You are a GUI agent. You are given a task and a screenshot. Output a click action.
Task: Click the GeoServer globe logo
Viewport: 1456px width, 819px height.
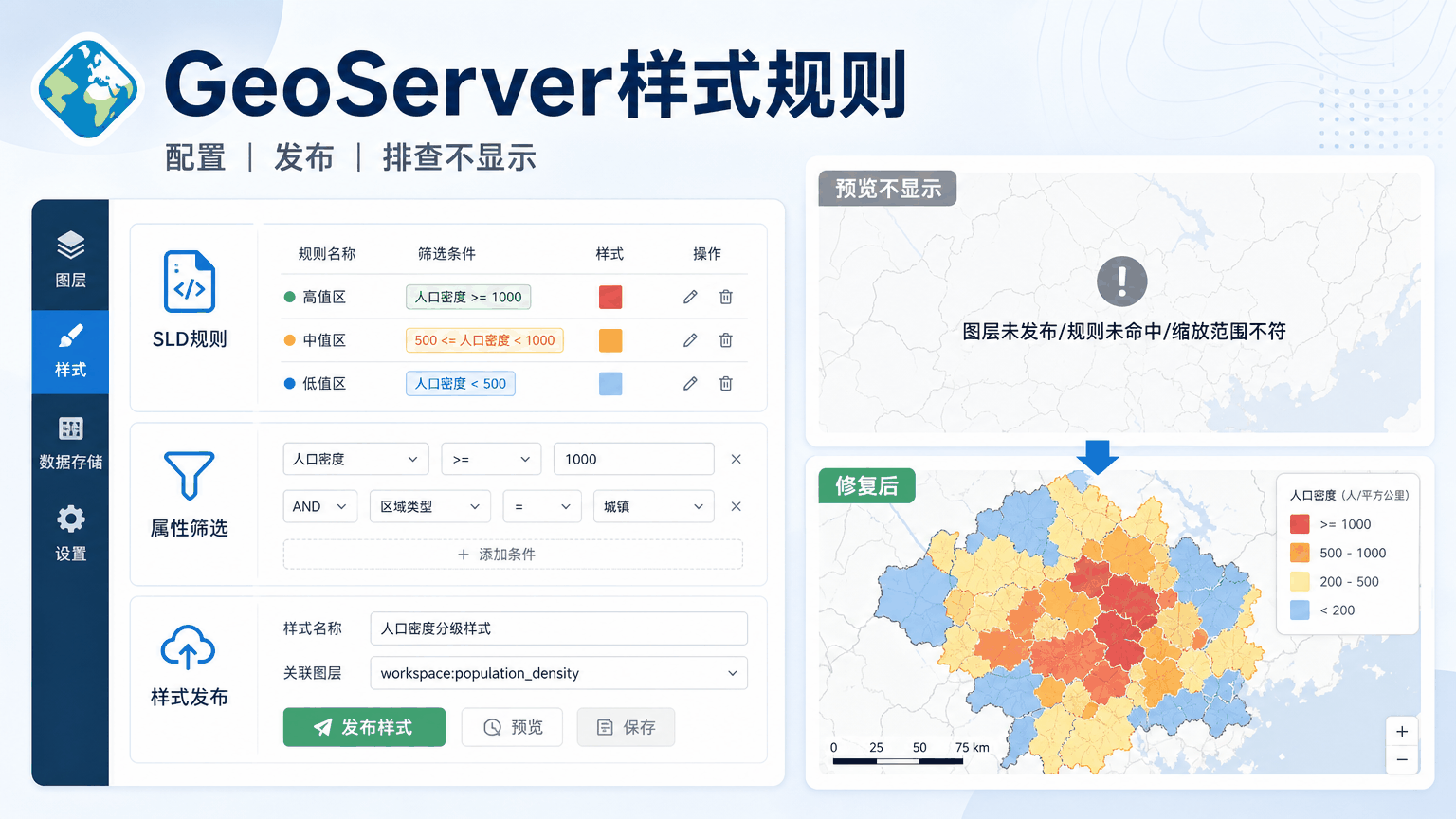click(88, 89)
